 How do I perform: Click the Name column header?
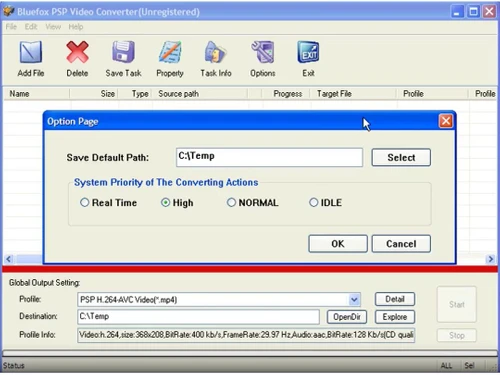(36, 94)
